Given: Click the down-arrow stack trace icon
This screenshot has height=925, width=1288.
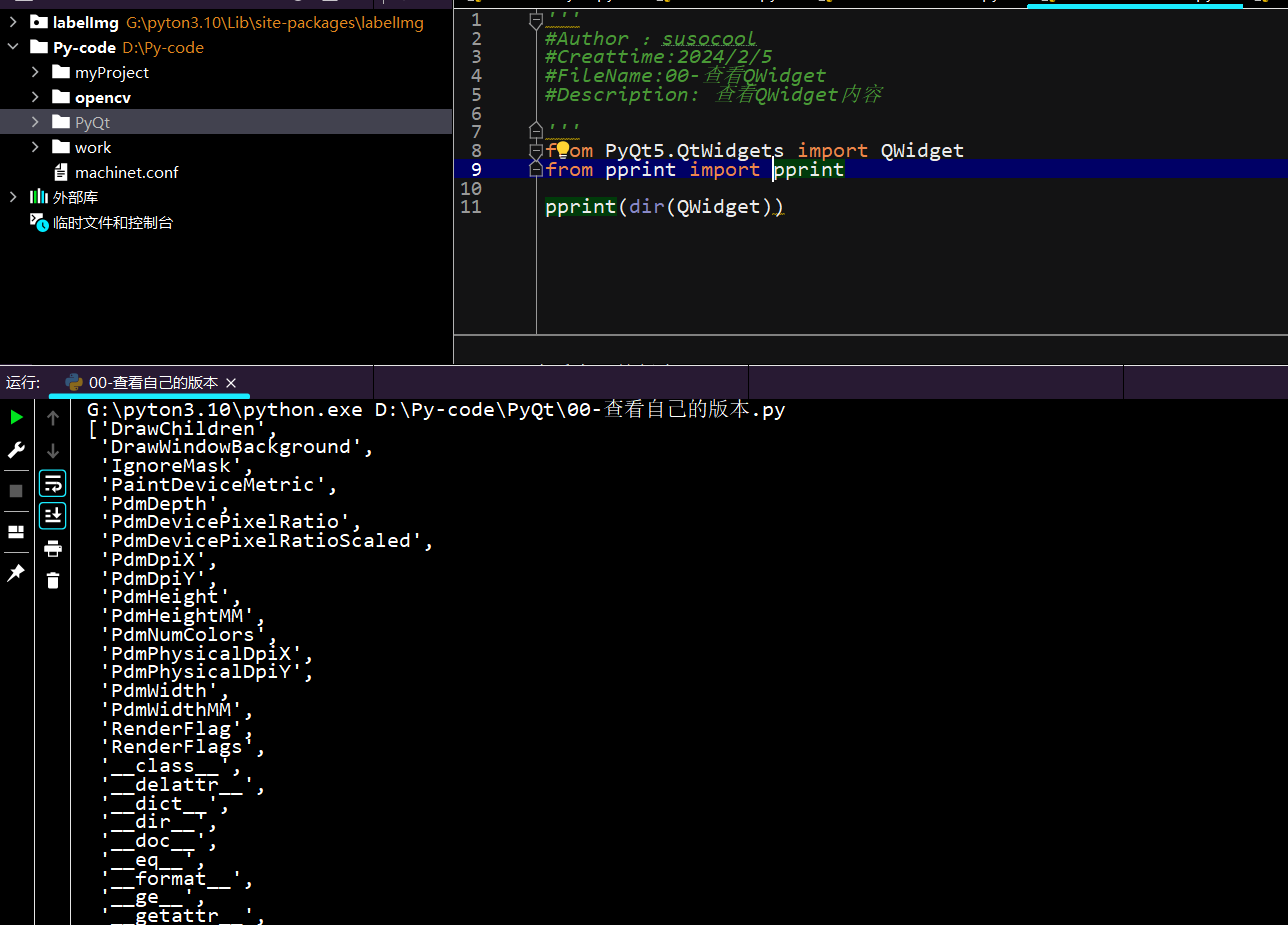Looking at the screenshot, I should [x=53, y=451].
